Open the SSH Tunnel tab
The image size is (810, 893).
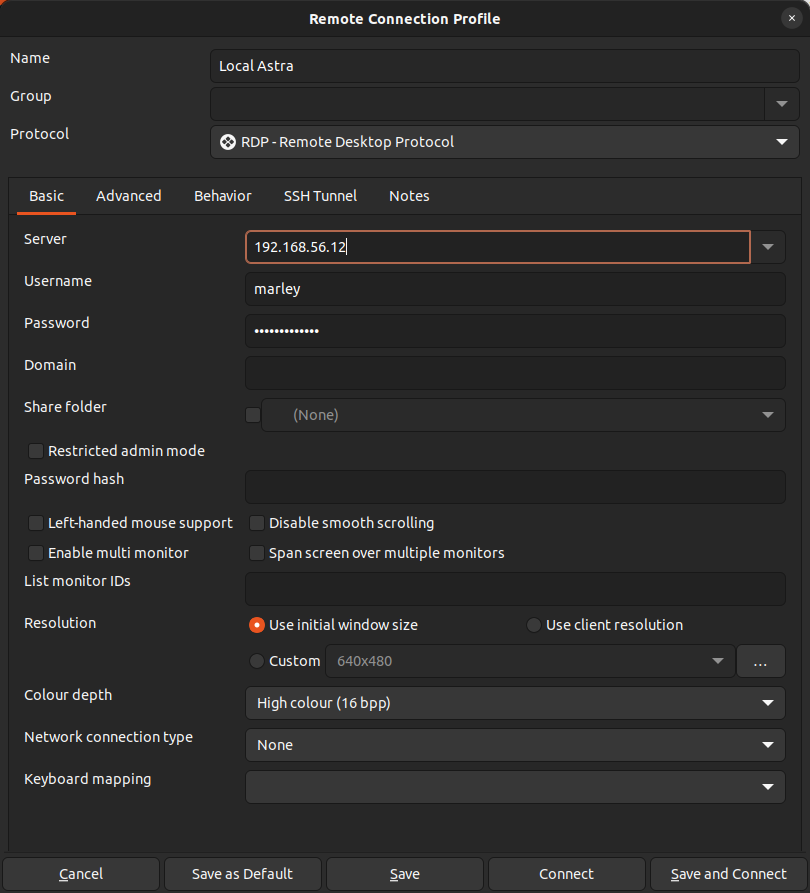(320, 196)
